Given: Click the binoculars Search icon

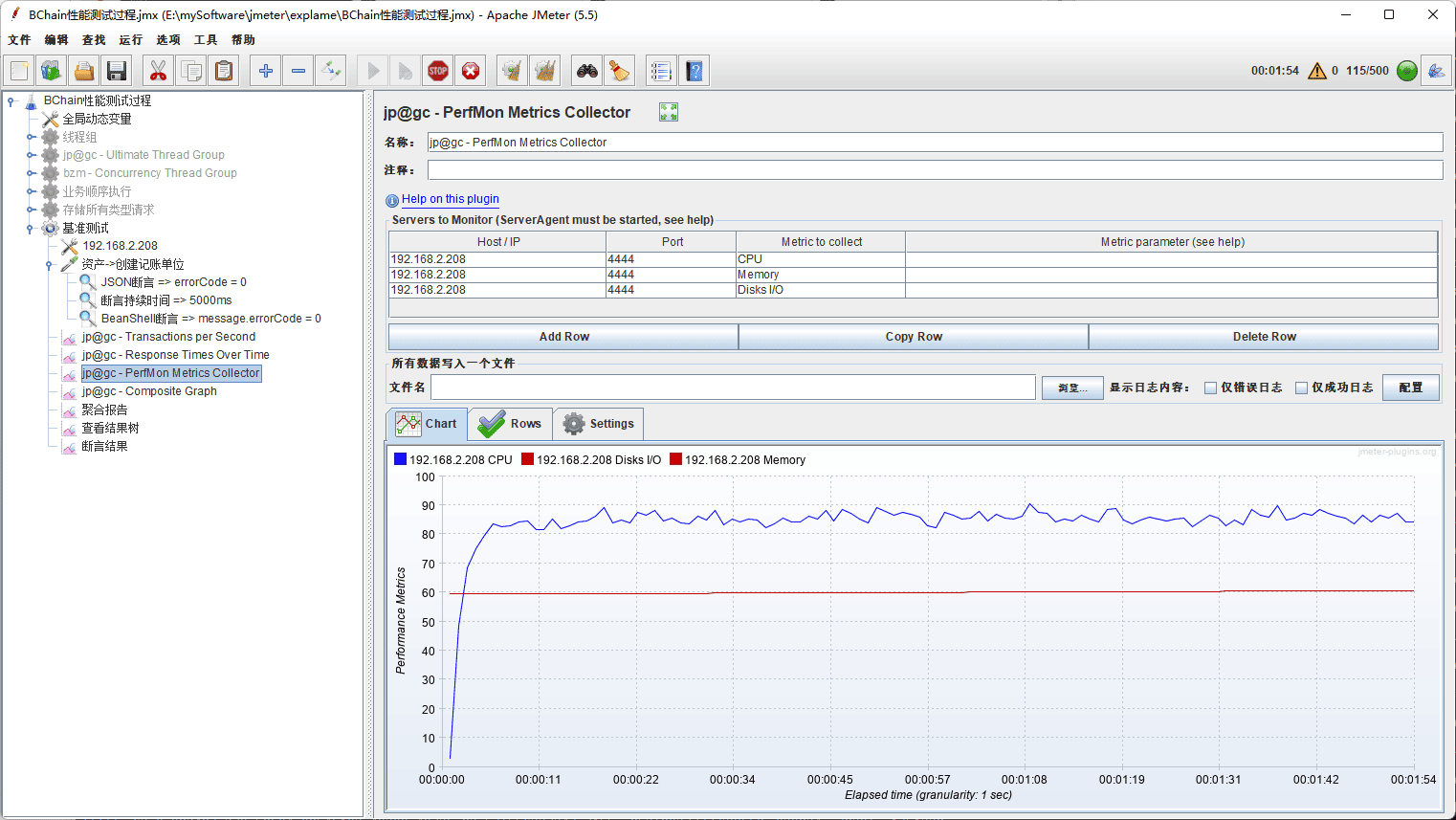Looking at the screenshot, I should [586, 71].
